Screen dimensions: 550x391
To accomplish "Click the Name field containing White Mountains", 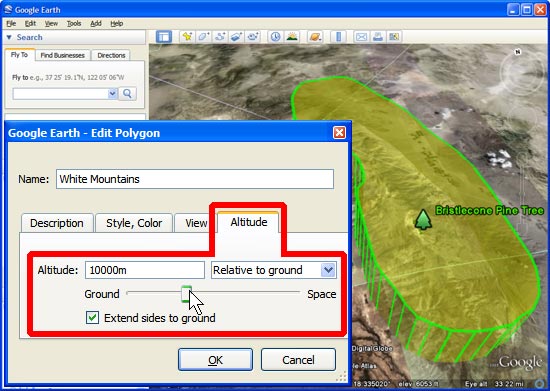I will [x=195, y=179].
